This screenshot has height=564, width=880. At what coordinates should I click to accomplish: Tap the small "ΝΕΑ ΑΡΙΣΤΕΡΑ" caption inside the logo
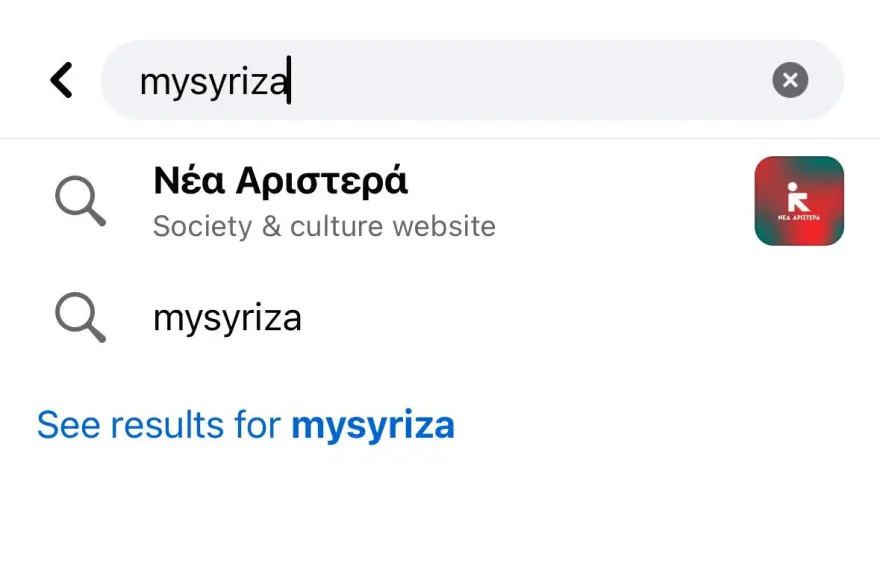[799, 216]
